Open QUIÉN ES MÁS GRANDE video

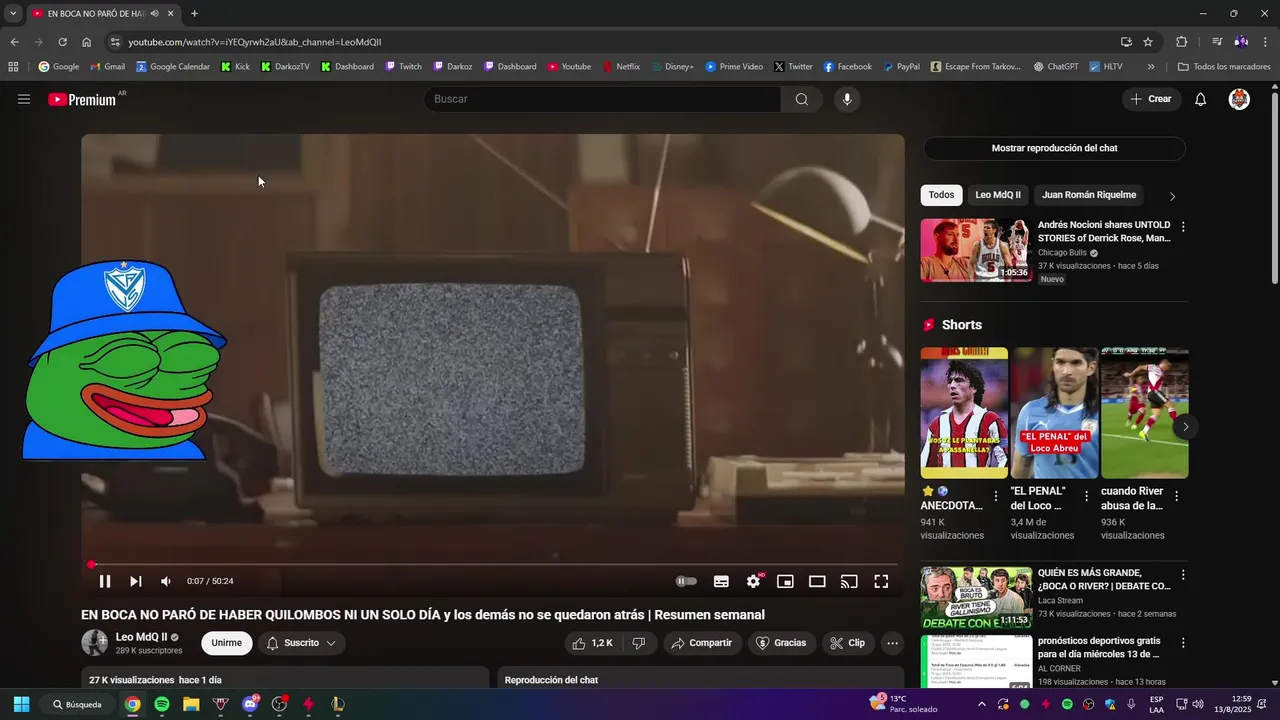click(976, 598)
